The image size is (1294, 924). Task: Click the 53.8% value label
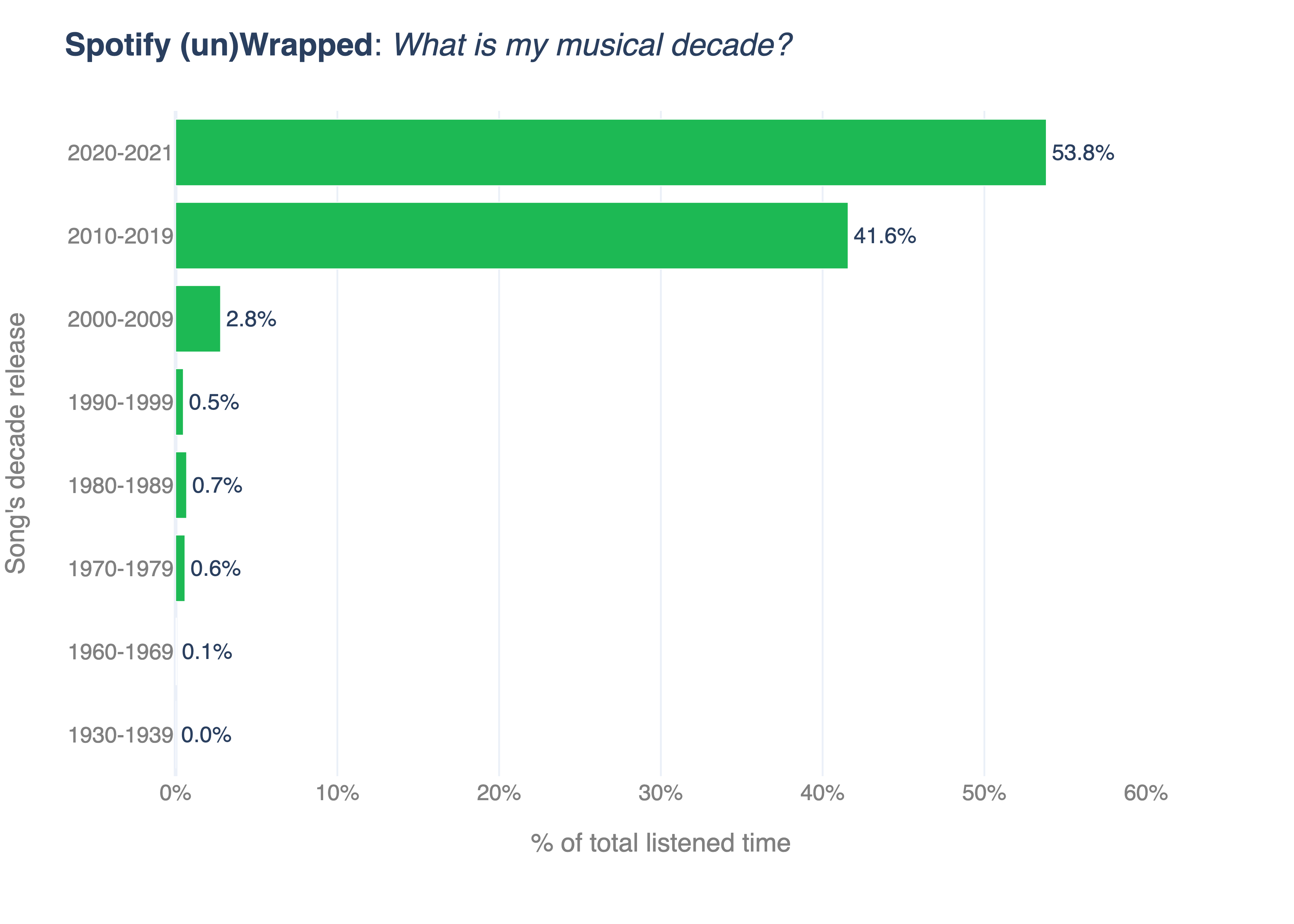[x=1082, y=153]
